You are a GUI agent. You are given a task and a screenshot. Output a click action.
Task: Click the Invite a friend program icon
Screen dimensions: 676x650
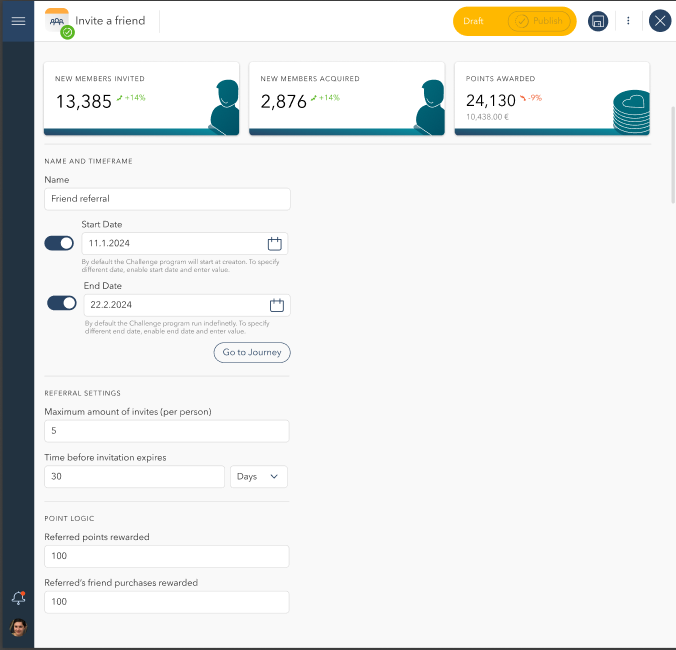pos(58,22)
